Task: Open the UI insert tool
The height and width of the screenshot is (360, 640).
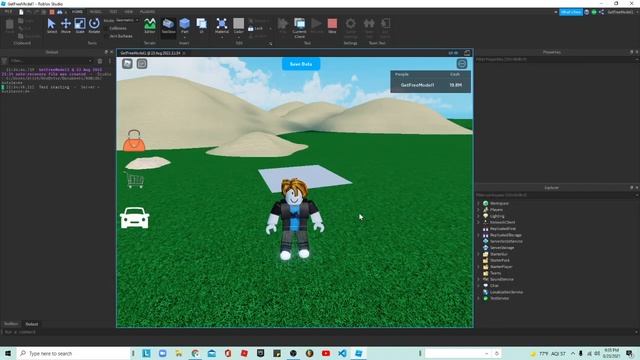Action: 201,25
